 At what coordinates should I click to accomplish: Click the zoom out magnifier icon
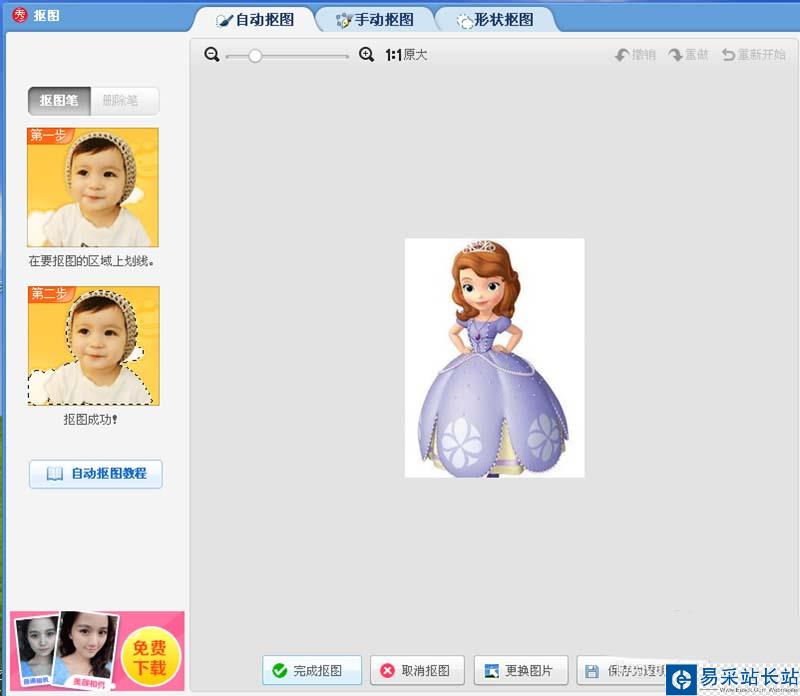click(x=212, y=55)
